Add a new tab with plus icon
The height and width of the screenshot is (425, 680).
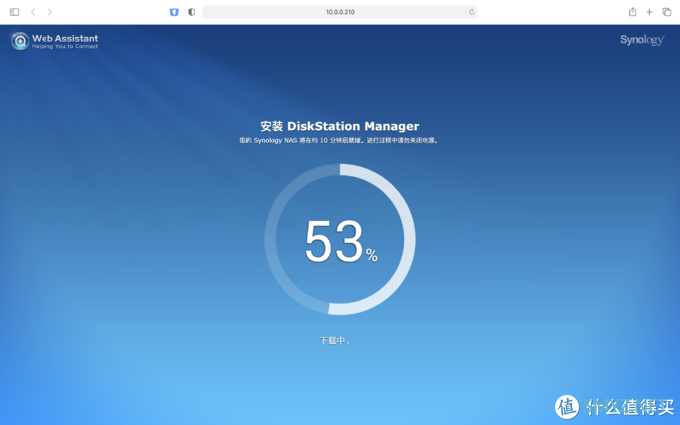(x=649, y=12)
